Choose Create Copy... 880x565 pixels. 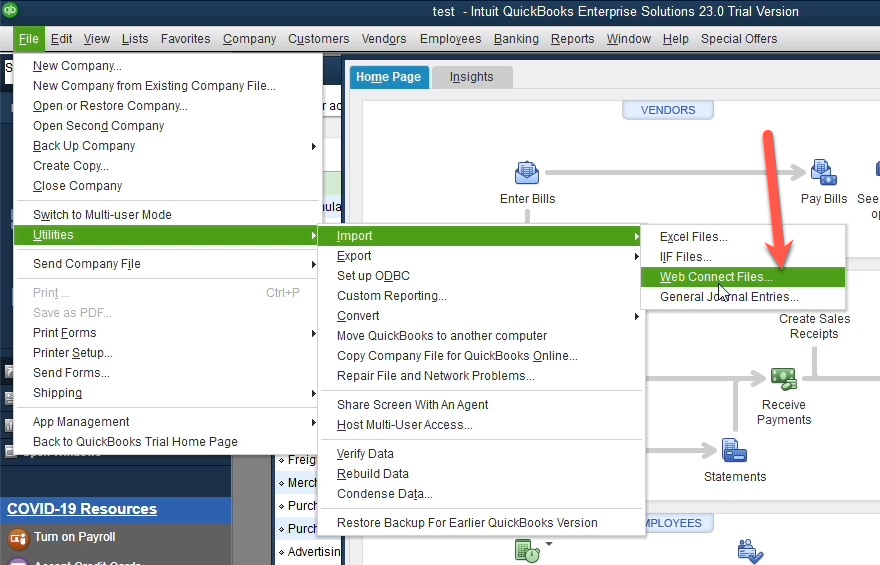(168, 166)
